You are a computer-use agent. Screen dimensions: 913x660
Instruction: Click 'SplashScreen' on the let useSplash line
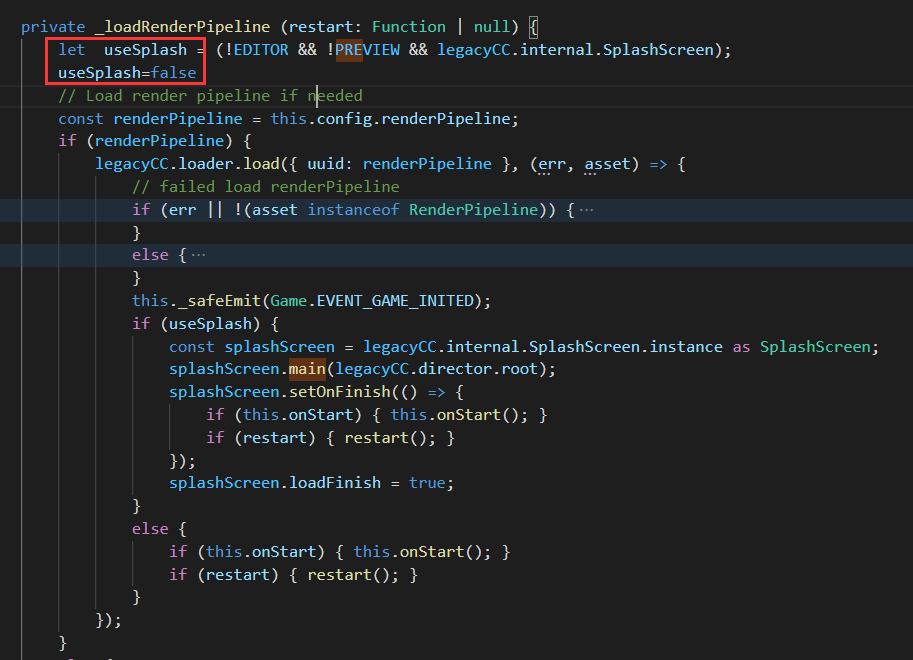[658, 50]
